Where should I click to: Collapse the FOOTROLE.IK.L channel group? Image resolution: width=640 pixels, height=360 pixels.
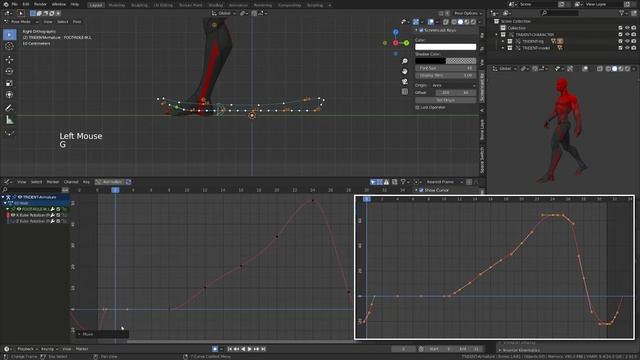point(7,209)
